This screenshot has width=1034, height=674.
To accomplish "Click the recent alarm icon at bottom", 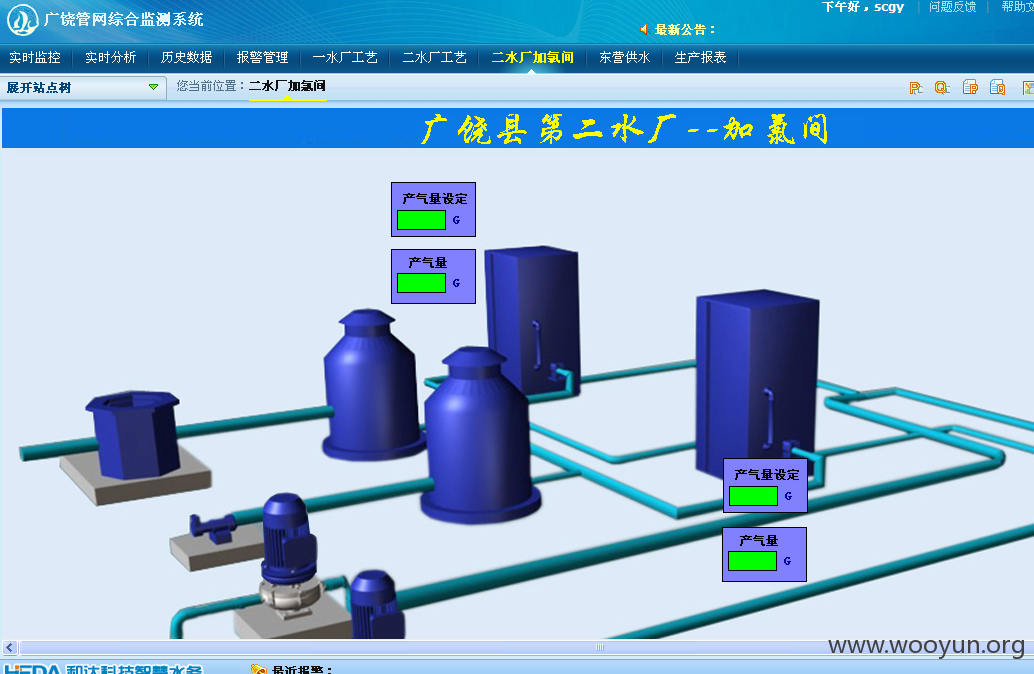I will click(258, 669).
